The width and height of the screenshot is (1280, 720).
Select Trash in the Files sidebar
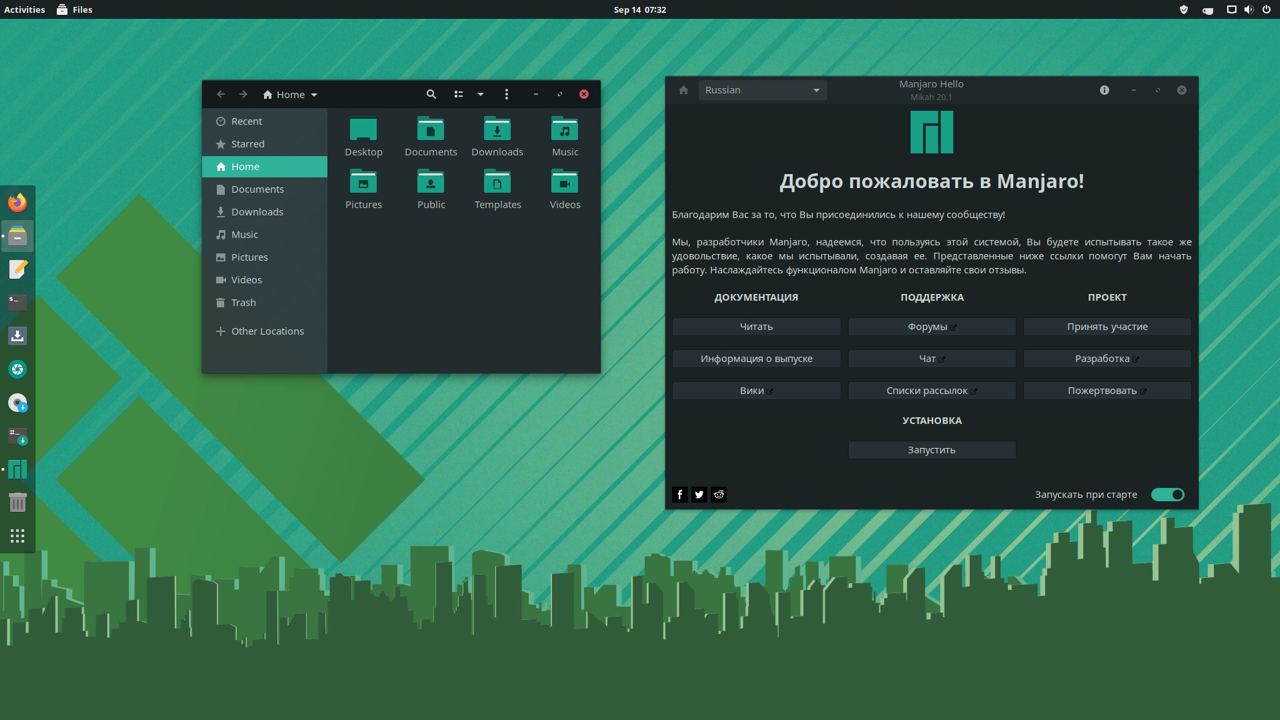point(265,302)
